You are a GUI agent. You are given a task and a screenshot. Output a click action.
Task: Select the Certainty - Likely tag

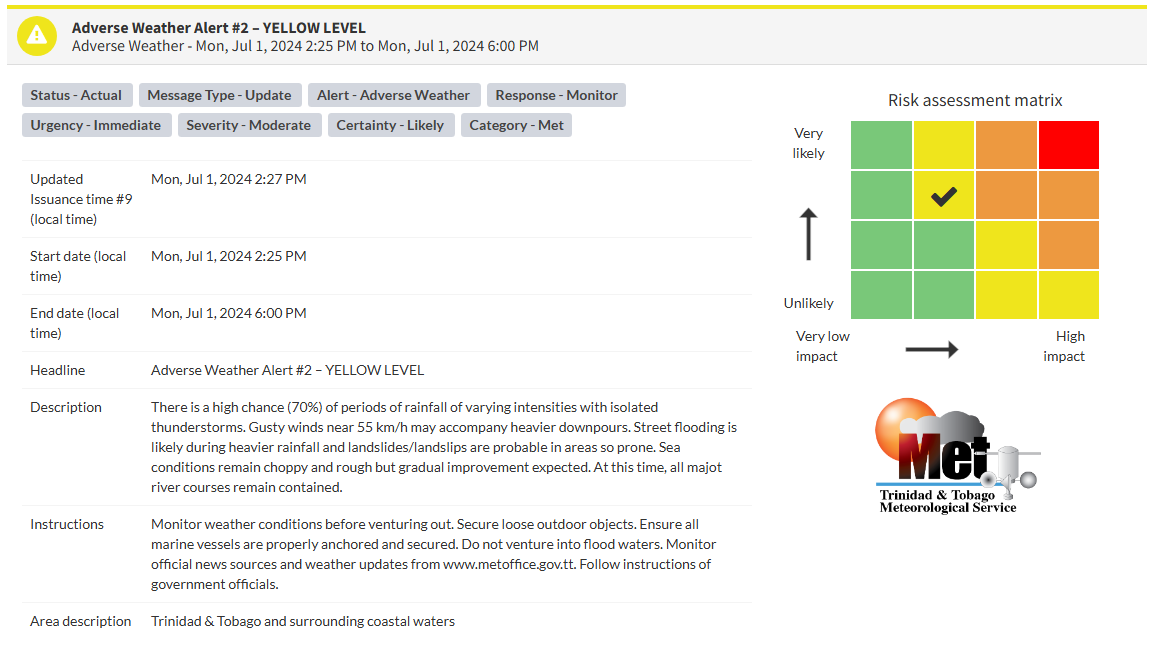(390, 125)
